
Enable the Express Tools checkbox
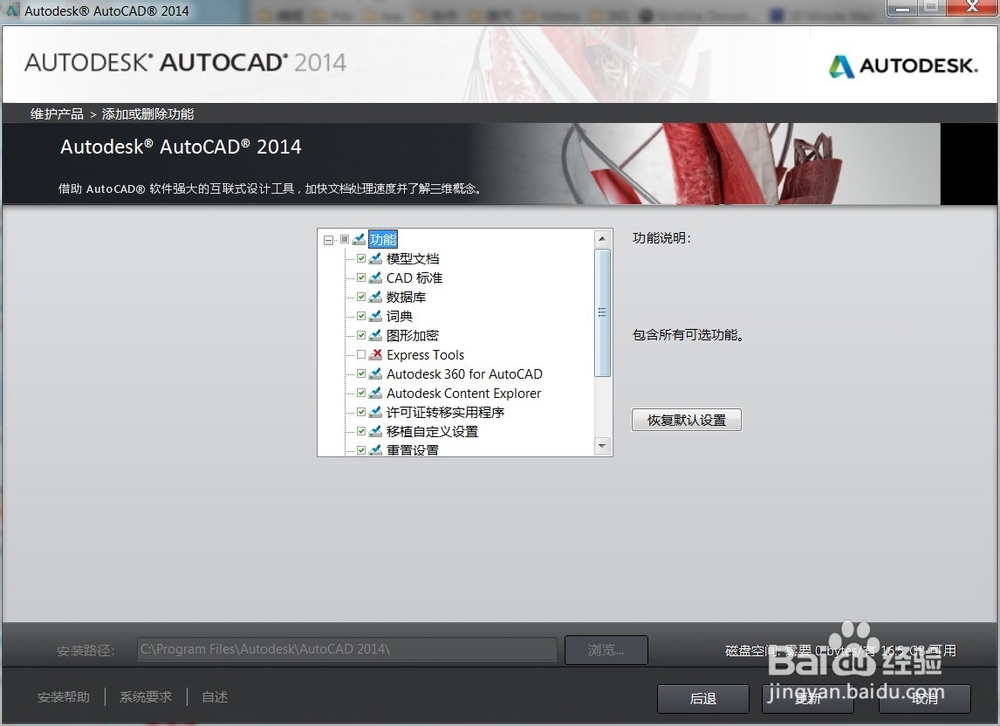(361, 354)
